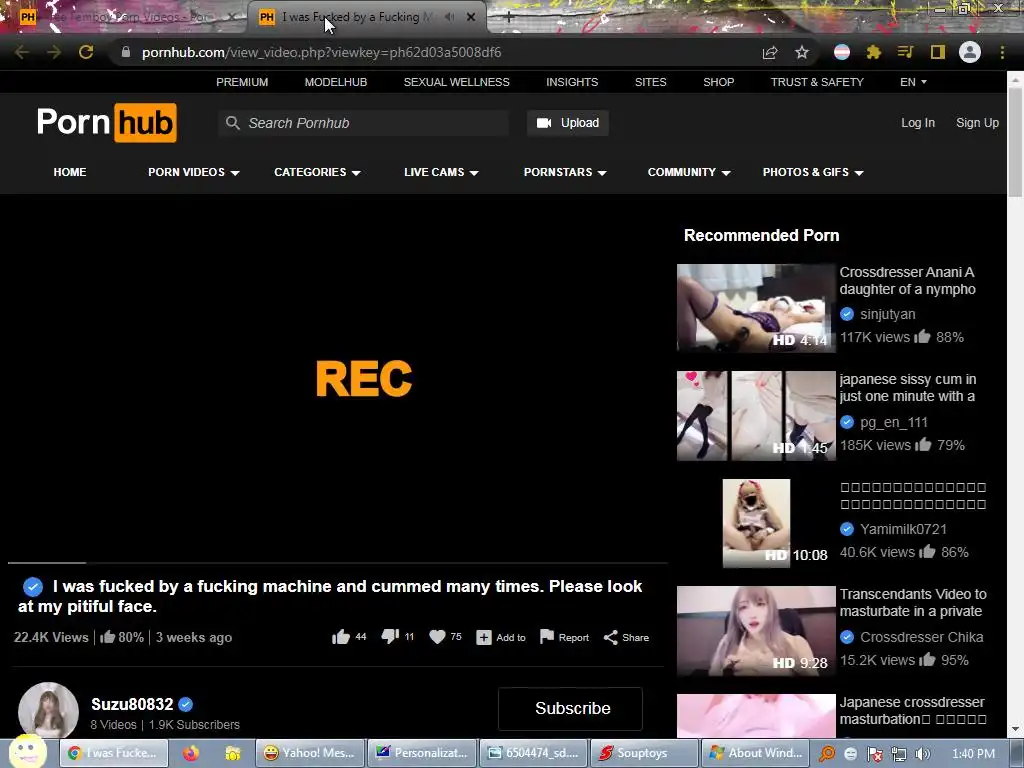Open the Log In link
The width and height of the screenshot is (1024, 768).
[x=918, y=123]
